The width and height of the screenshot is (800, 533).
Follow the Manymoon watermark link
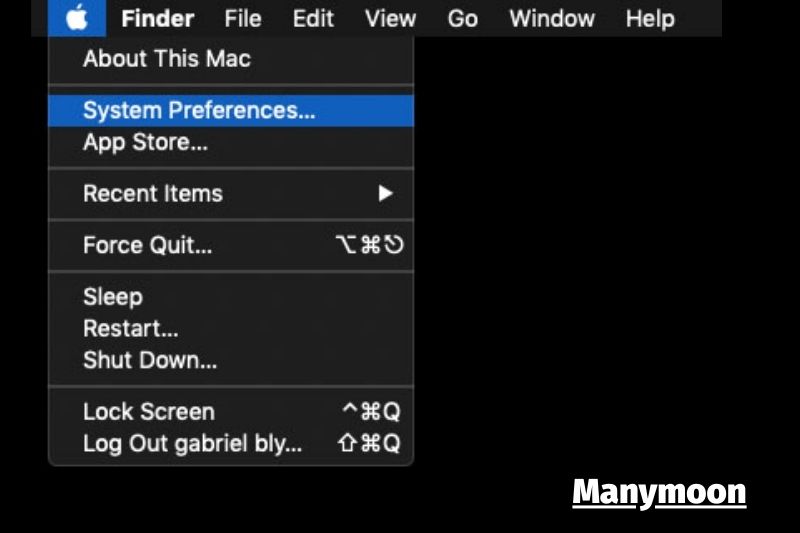[659, 493]
